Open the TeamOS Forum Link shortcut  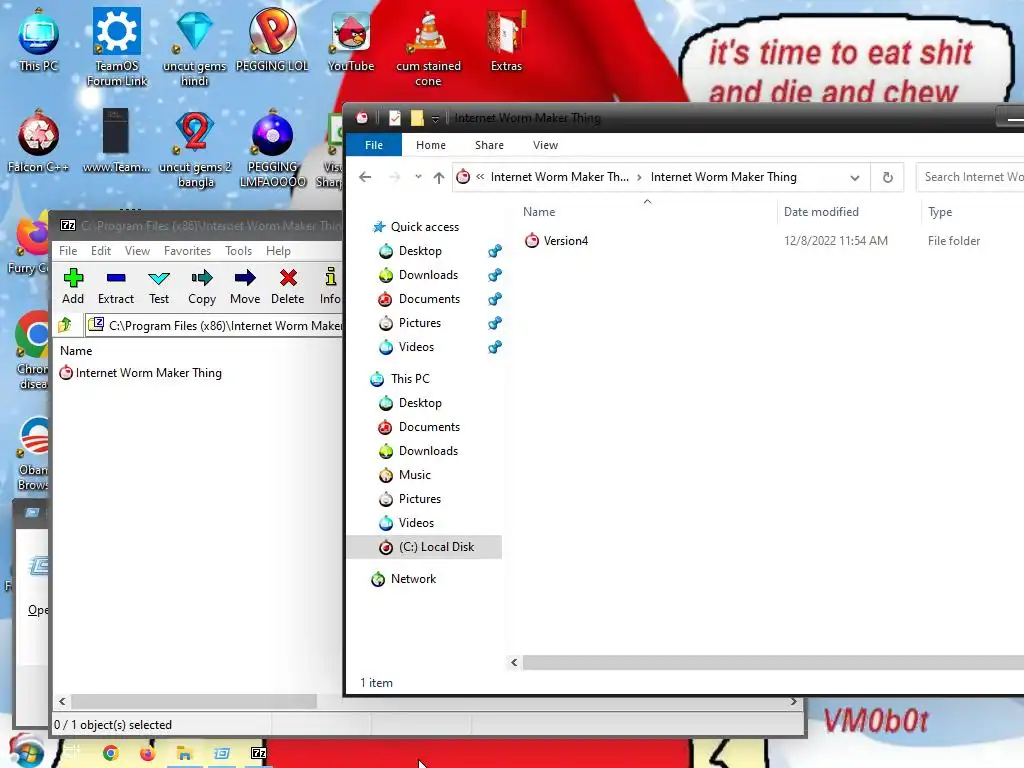117,48
